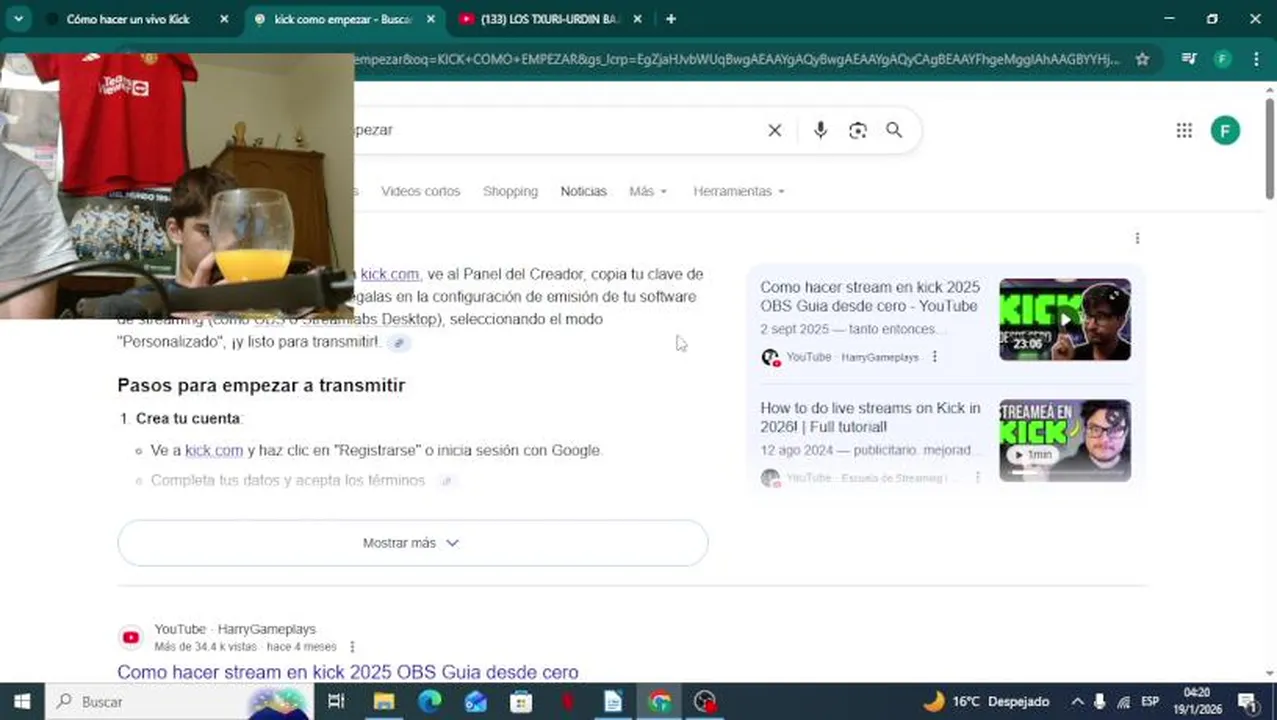Click the YouTube favicon of the HarryGameplays result

pyautogui.click(x=131, y=637)
